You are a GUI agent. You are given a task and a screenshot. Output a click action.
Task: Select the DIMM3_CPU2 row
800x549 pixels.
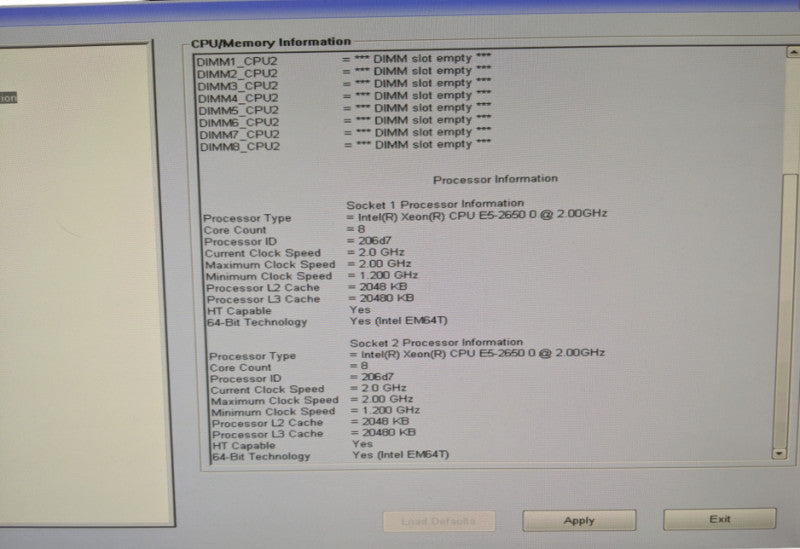pos(344,84)
